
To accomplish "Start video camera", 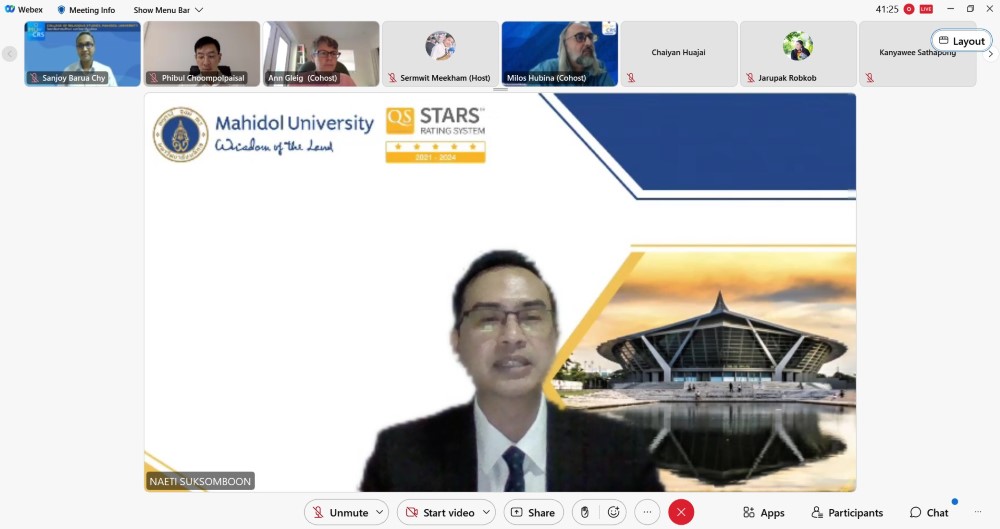I will (438, 512).
